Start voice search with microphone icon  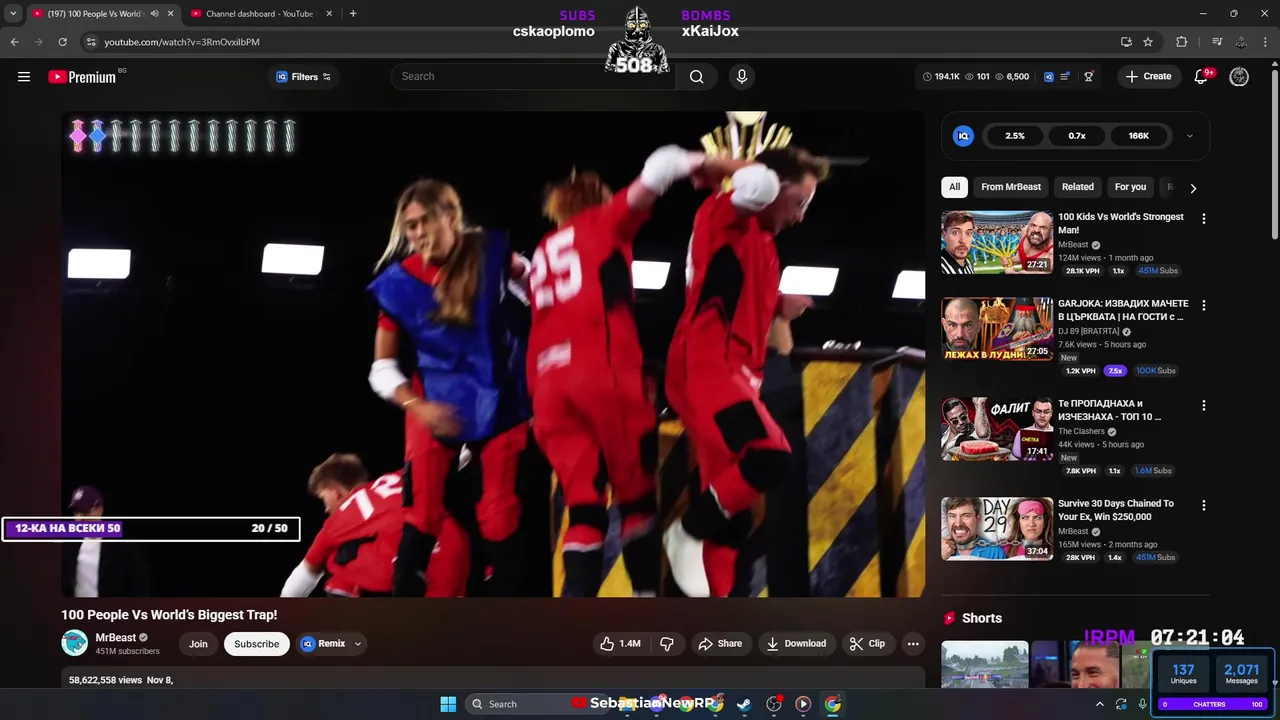click(742, 76)
